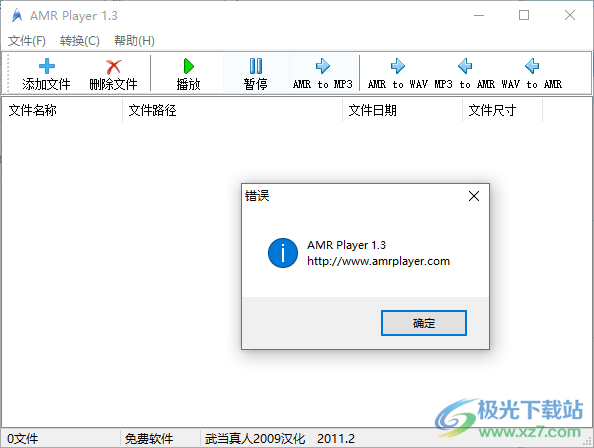The height and width of the screenshot is (448, 594).
Task: Convert using WAV to AMR toolbar button
Action: pyautogui.click(x=532, y=73)
